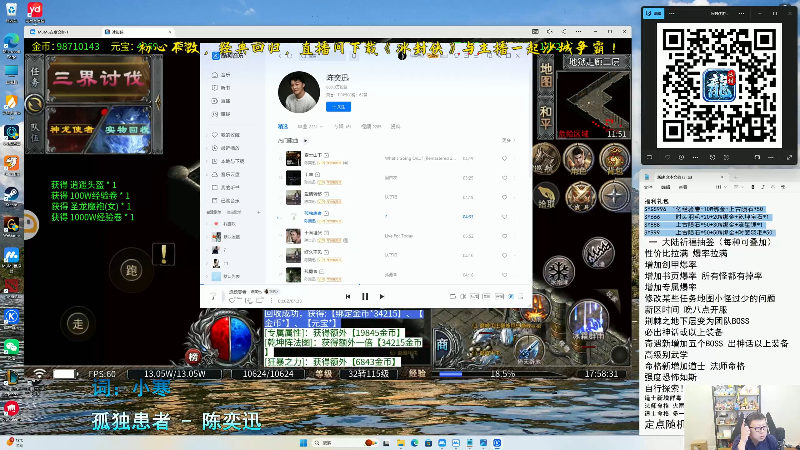Click the Live For Today album text

pos(399,236)
